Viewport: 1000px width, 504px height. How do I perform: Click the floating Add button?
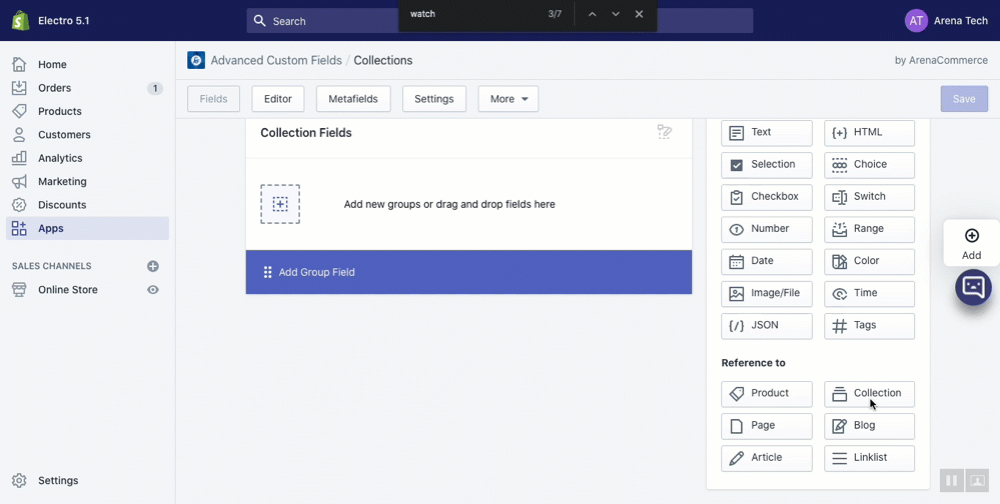(971, 243)
